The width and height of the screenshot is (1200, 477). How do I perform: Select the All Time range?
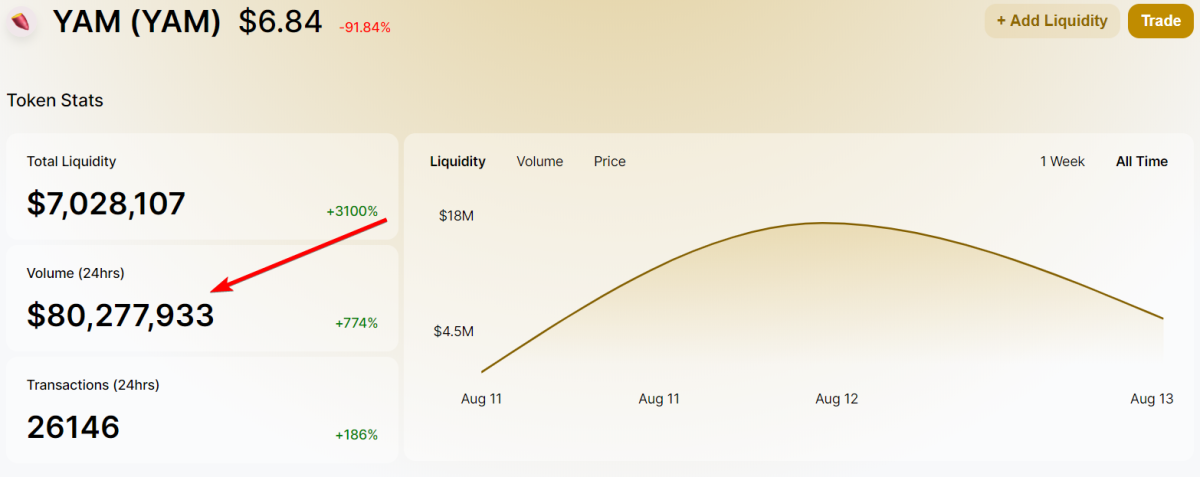pos(1142,161)
